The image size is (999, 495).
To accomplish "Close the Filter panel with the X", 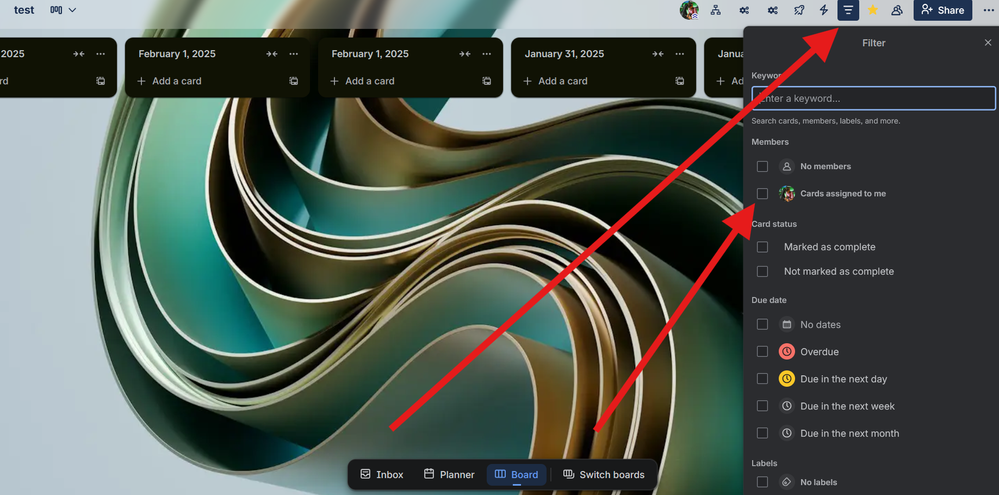I will (988, 43).
